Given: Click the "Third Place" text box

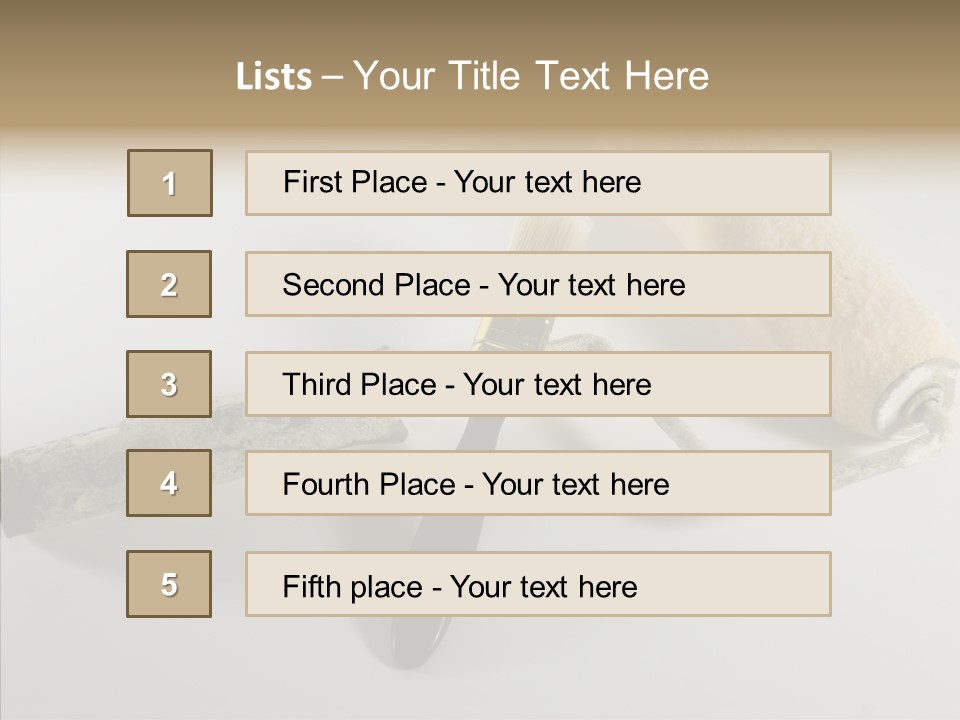Looking at the screenshot, I should pos(538,384).
